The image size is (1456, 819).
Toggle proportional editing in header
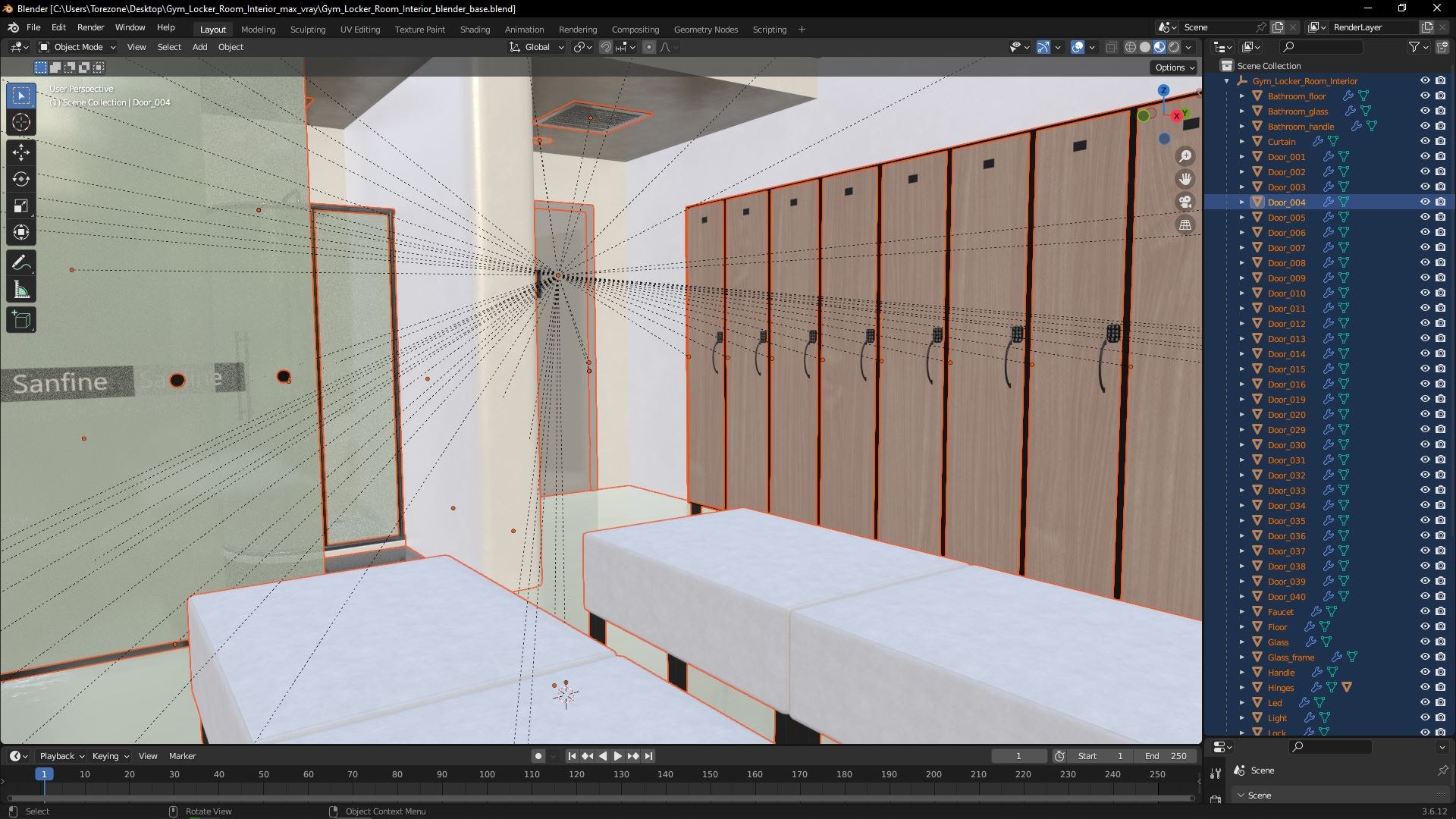point(649,47)
